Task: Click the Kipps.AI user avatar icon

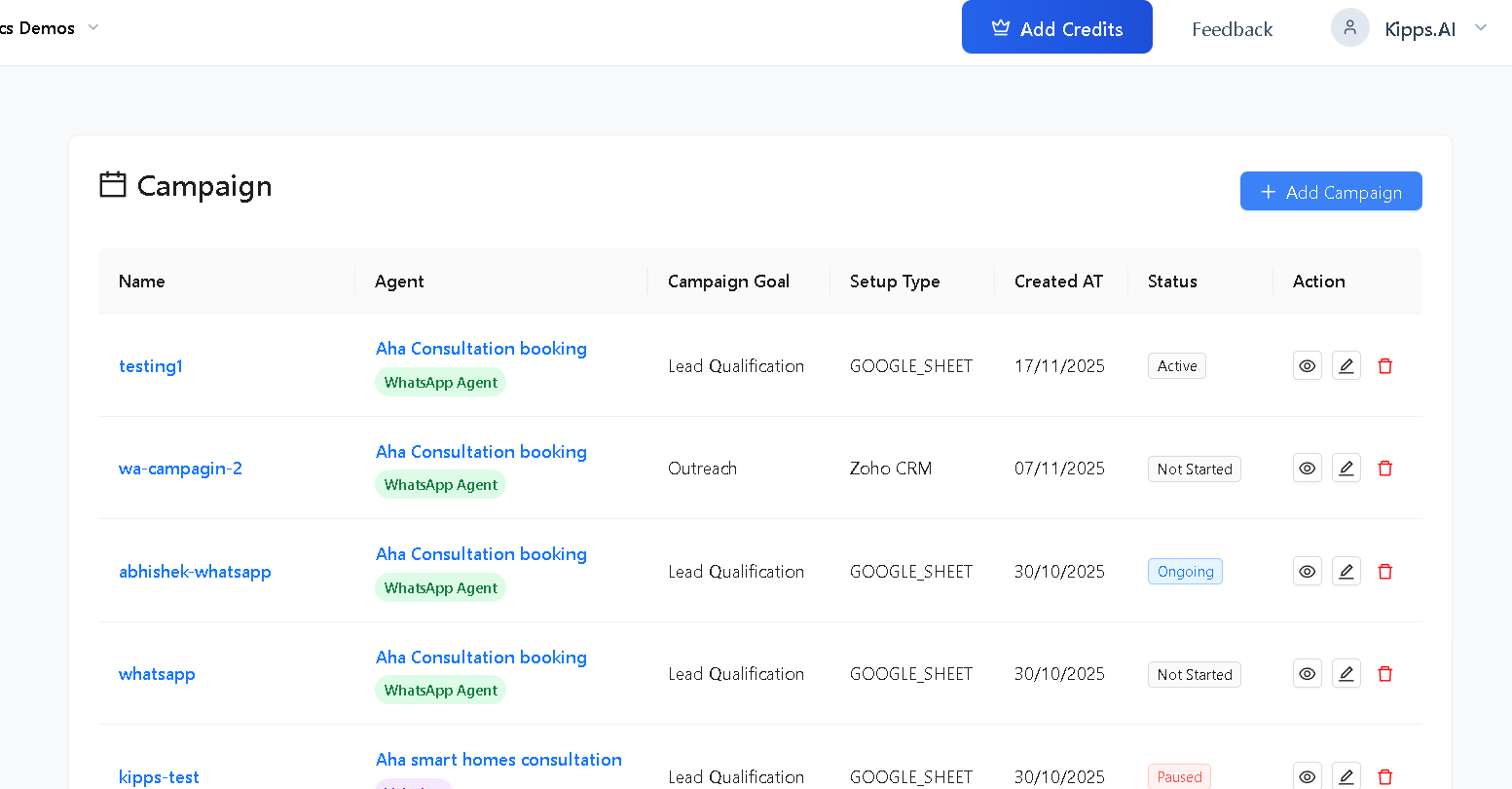Action: click(1350, 27)
